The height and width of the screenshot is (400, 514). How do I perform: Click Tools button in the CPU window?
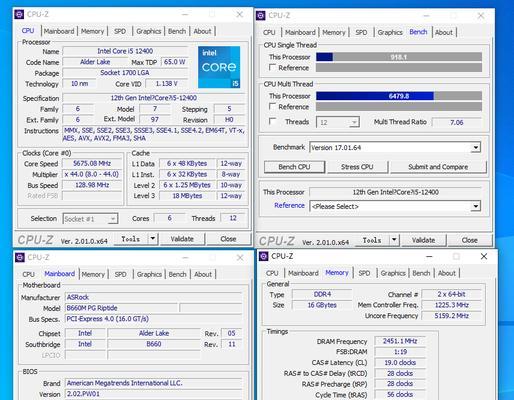(131, 239)
